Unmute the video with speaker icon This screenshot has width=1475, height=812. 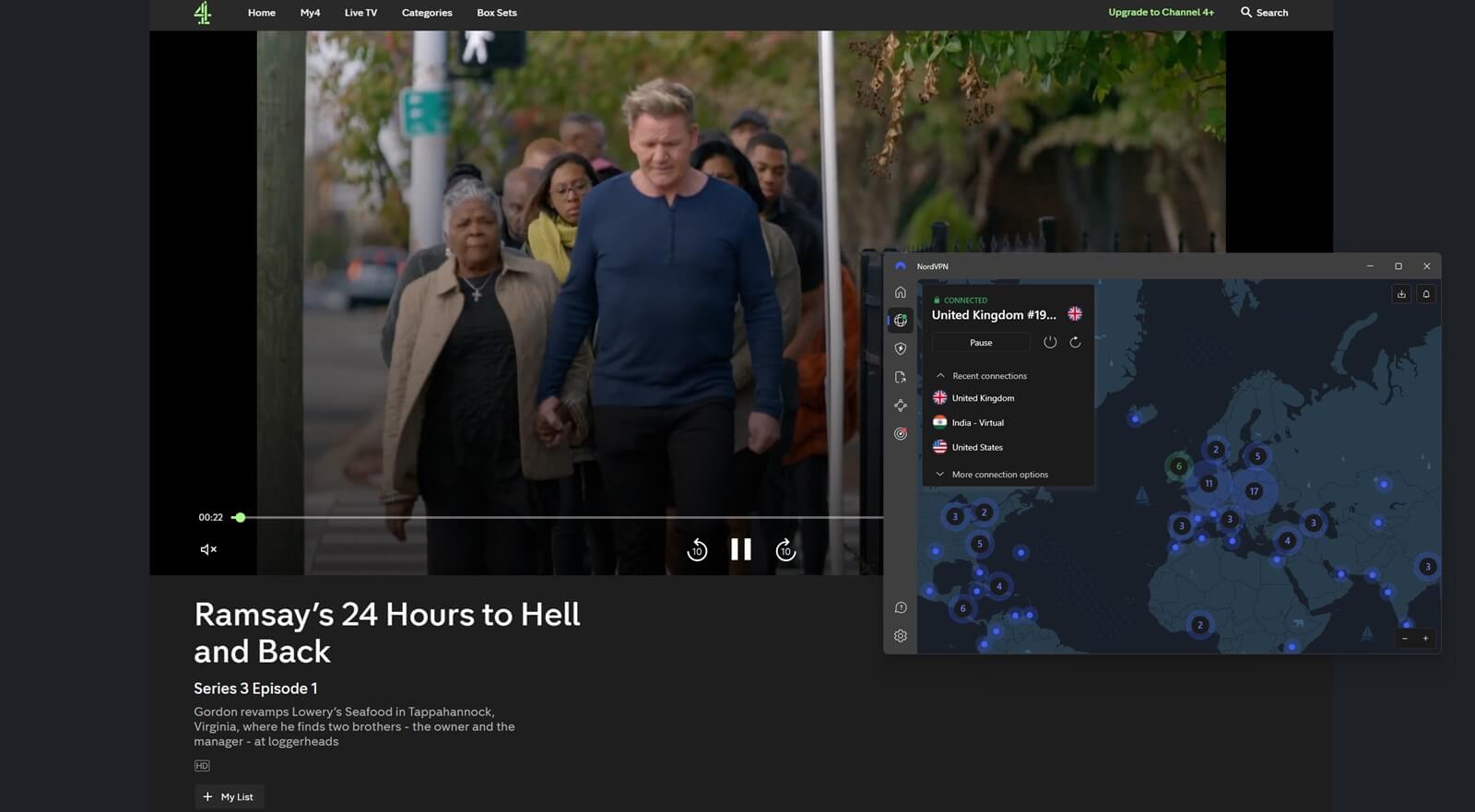coord(208,549)
